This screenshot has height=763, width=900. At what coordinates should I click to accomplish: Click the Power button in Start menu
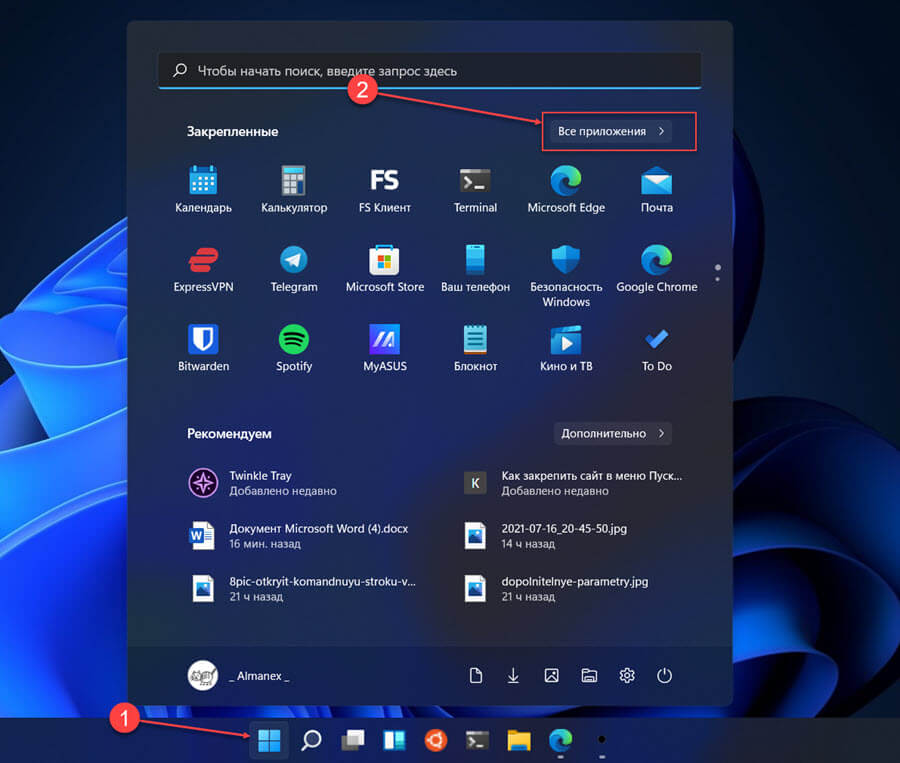pos(664,676)
